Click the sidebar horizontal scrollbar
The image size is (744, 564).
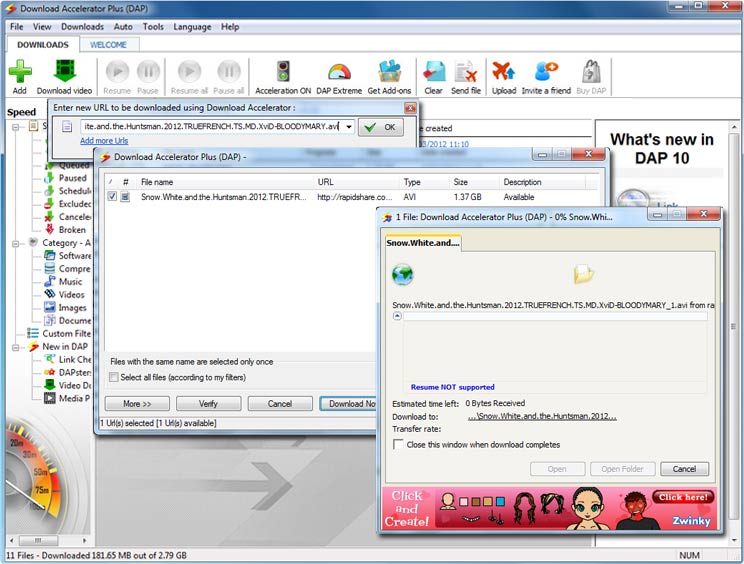click(49, 540)
